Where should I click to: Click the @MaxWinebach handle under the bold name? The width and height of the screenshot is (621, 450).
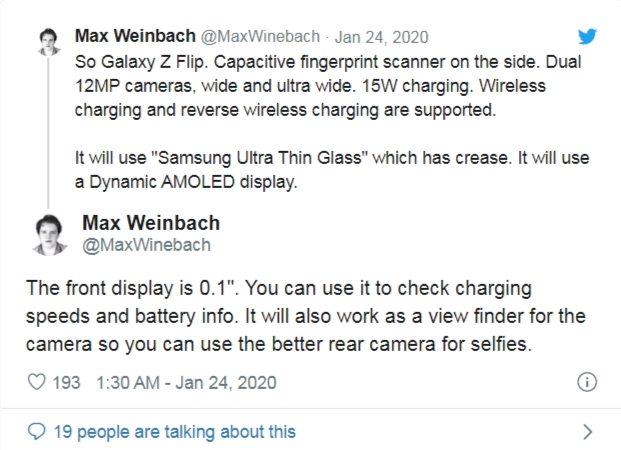(x=146, y=245)
